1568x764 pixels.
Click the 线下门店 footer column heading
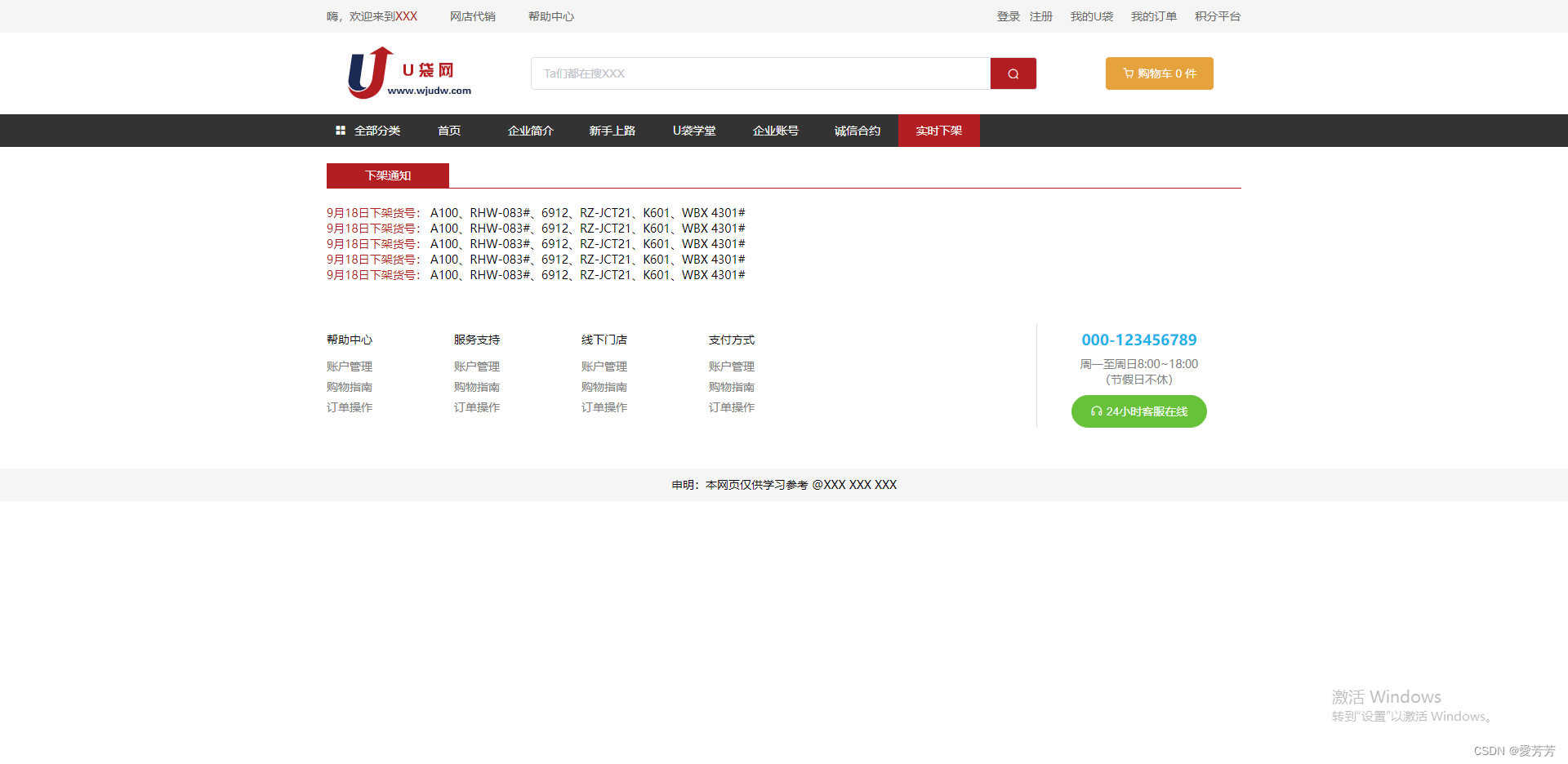(604, 340)
